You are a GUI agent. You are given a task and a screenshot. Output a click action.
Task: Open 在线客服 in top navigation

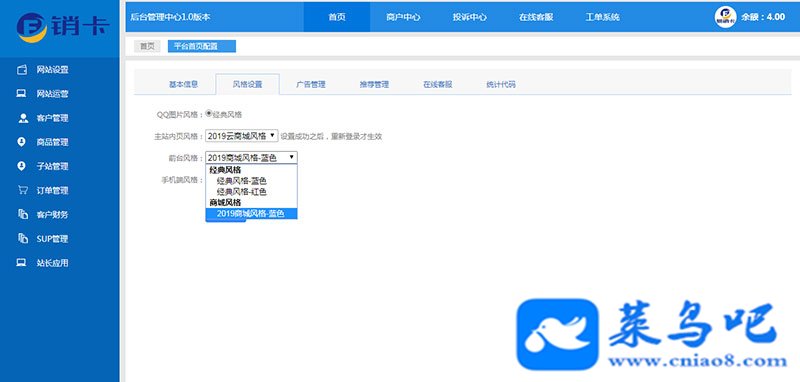click(536, 17)
